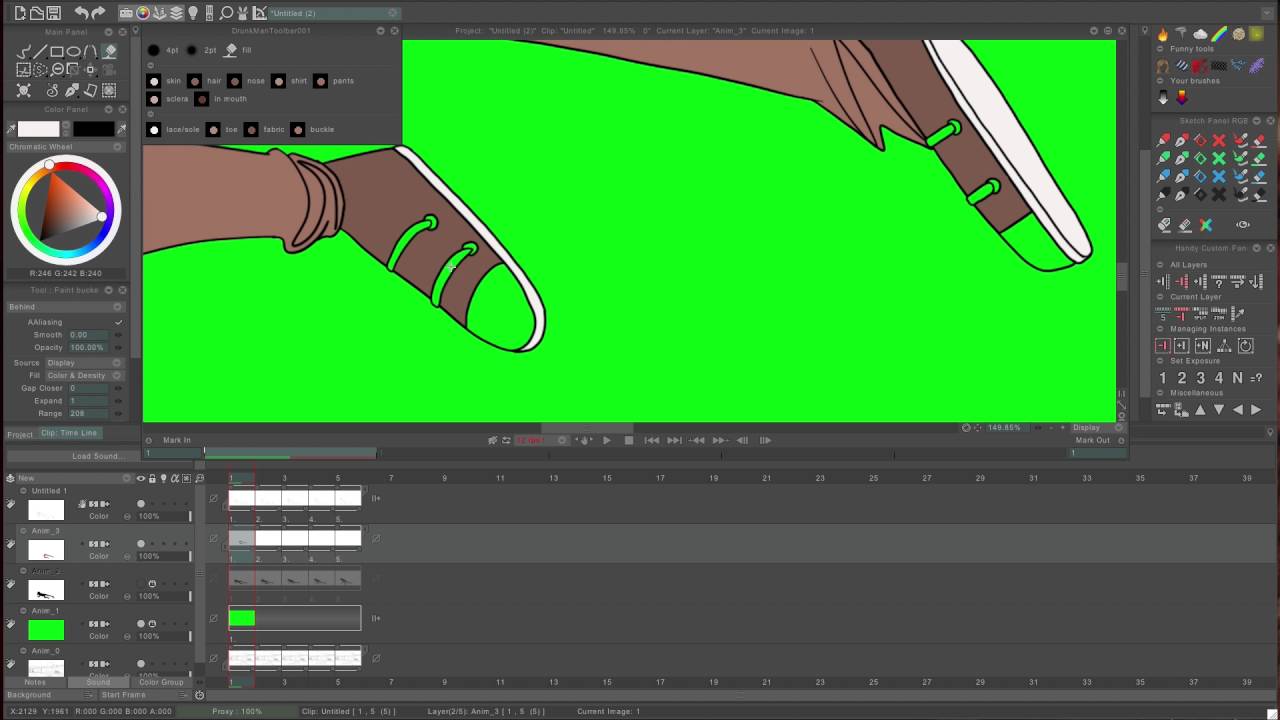
Task: Select the blue pencil in Sketch Panel RGB
Action: point(1163,177)
